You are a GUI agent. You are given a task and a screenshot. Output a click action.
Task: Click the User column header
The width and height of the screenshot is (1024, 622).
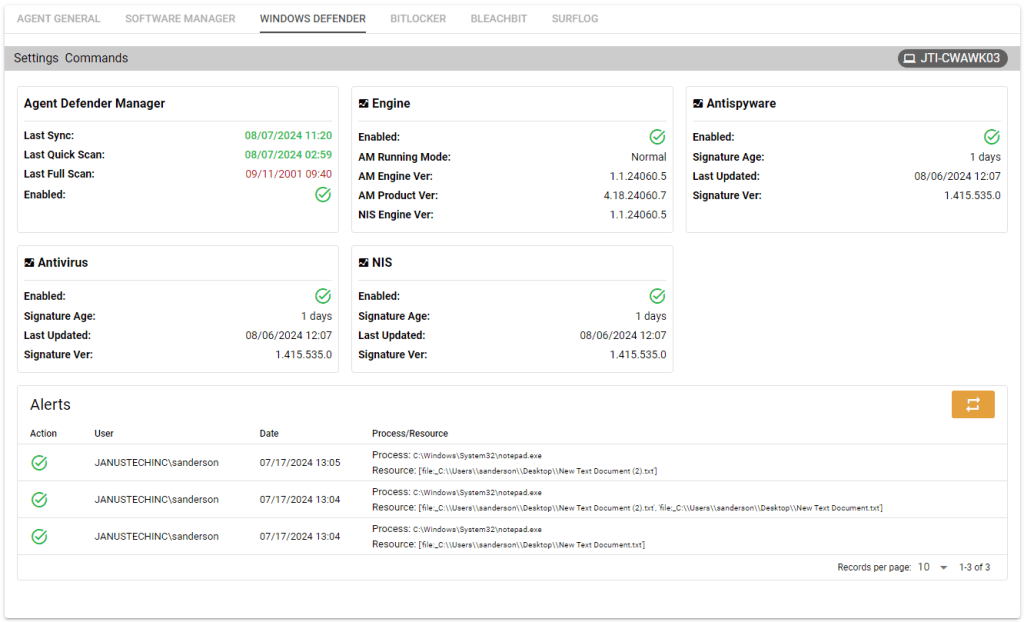point(104,433)
